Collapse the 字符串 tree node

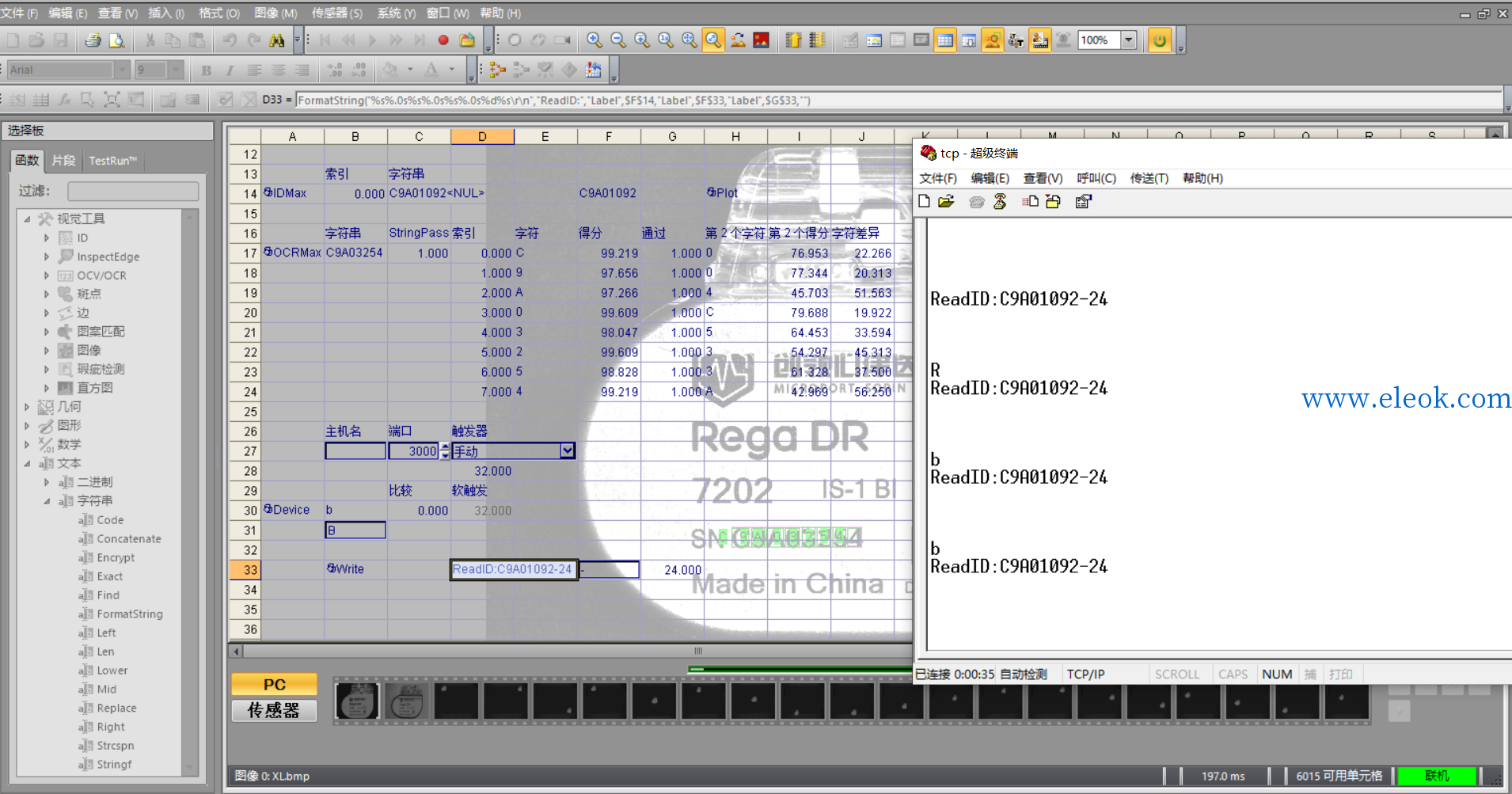[46, 501]
